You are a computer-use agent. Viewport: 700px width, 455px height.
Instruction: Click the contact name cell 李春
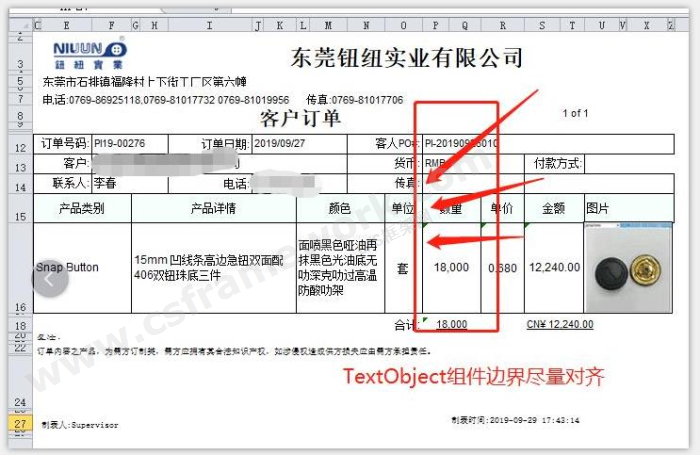pos(104,184)
